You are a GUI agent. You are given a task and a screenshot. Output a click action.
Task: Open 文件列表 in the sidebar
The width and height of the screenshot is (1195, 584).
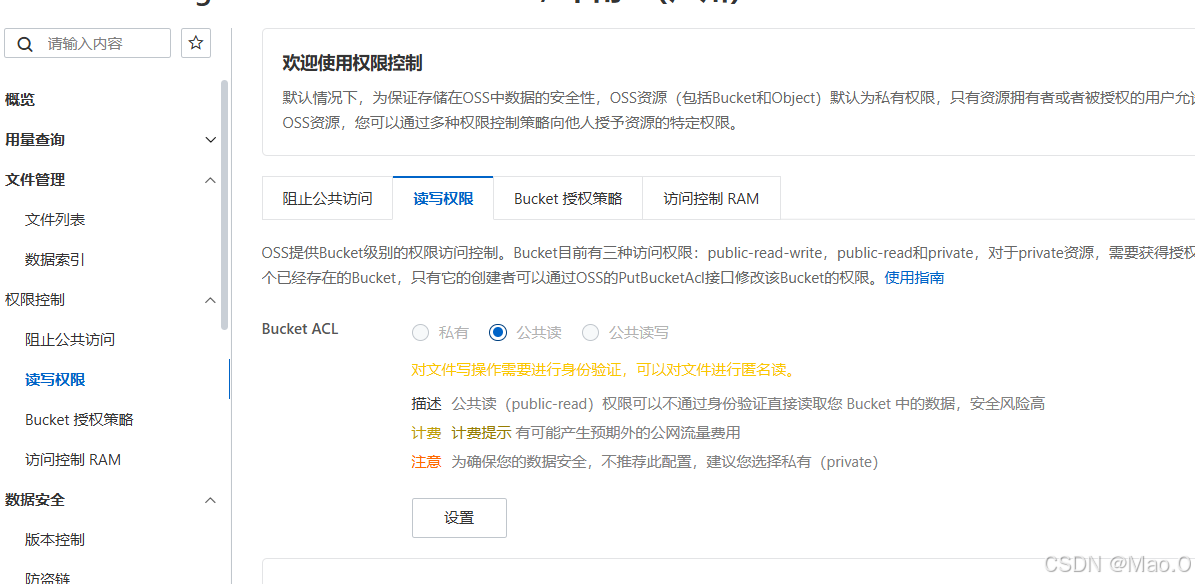click(x=55, y=220)
